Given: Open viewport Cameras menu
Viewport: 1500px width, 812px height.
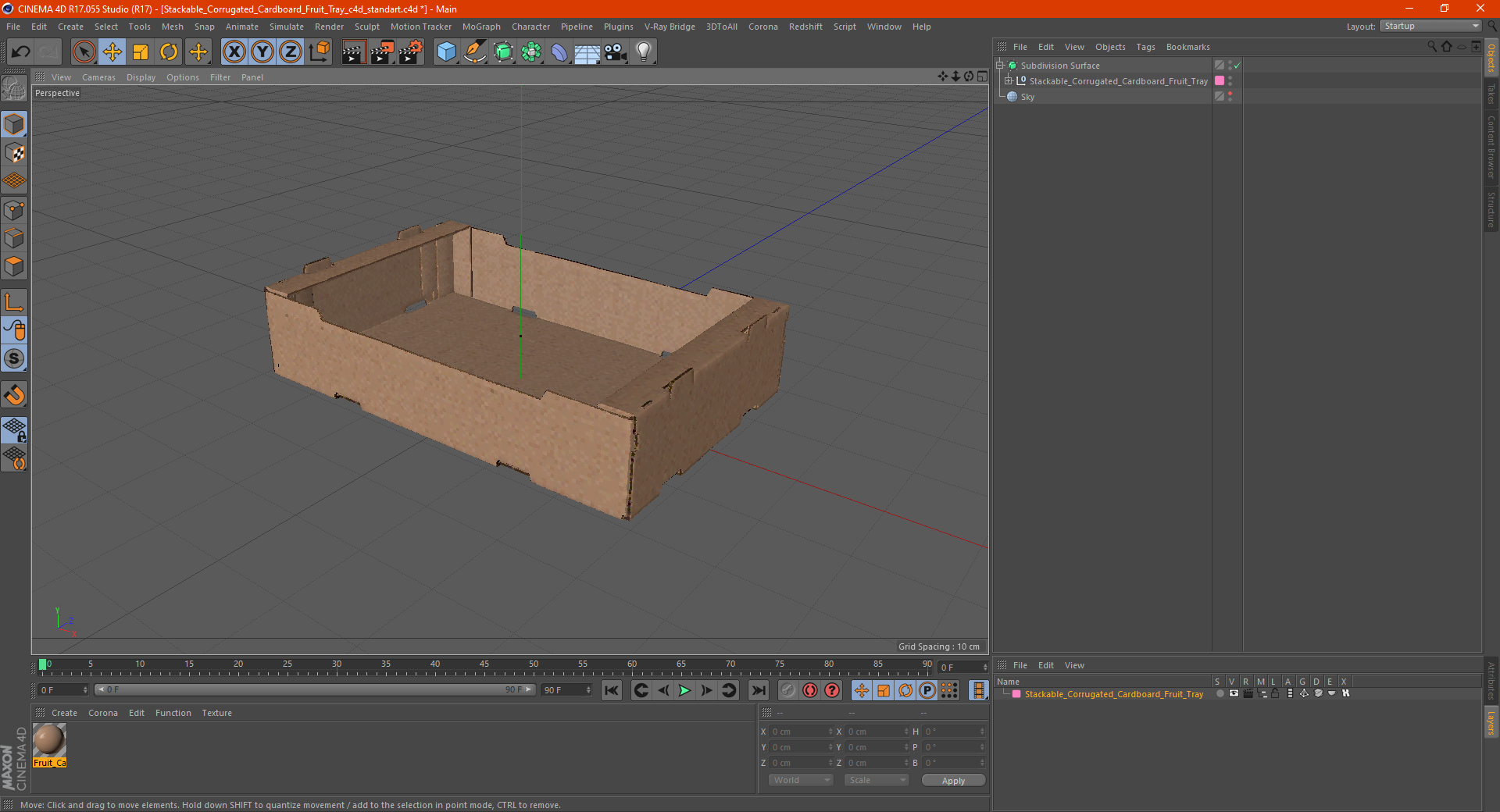Looking at the screenshot, I should pyautogui.click(x=98, y=77).
